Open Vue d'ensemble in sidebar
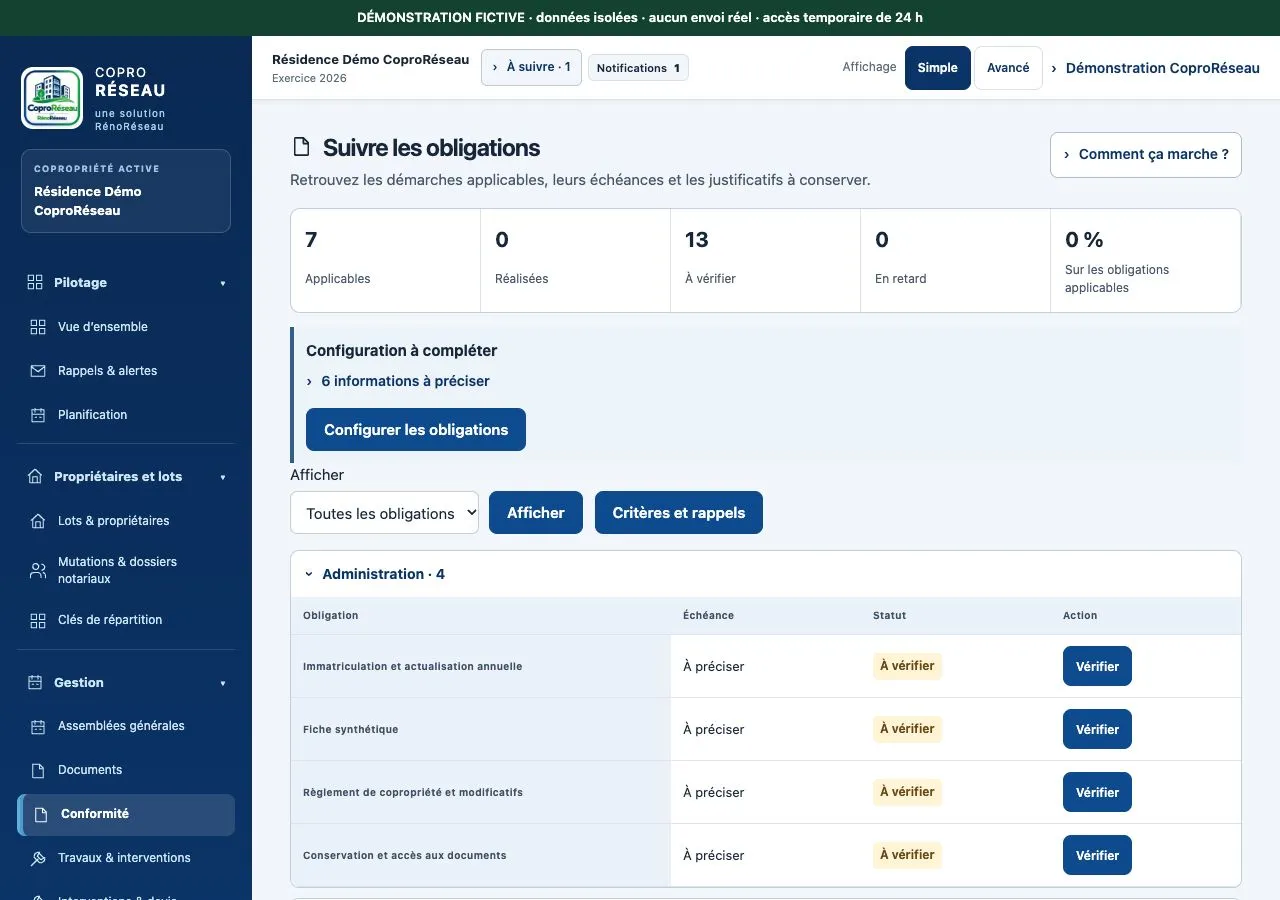Viewport: 1280px width, 900px height. (x=126, y=327)
